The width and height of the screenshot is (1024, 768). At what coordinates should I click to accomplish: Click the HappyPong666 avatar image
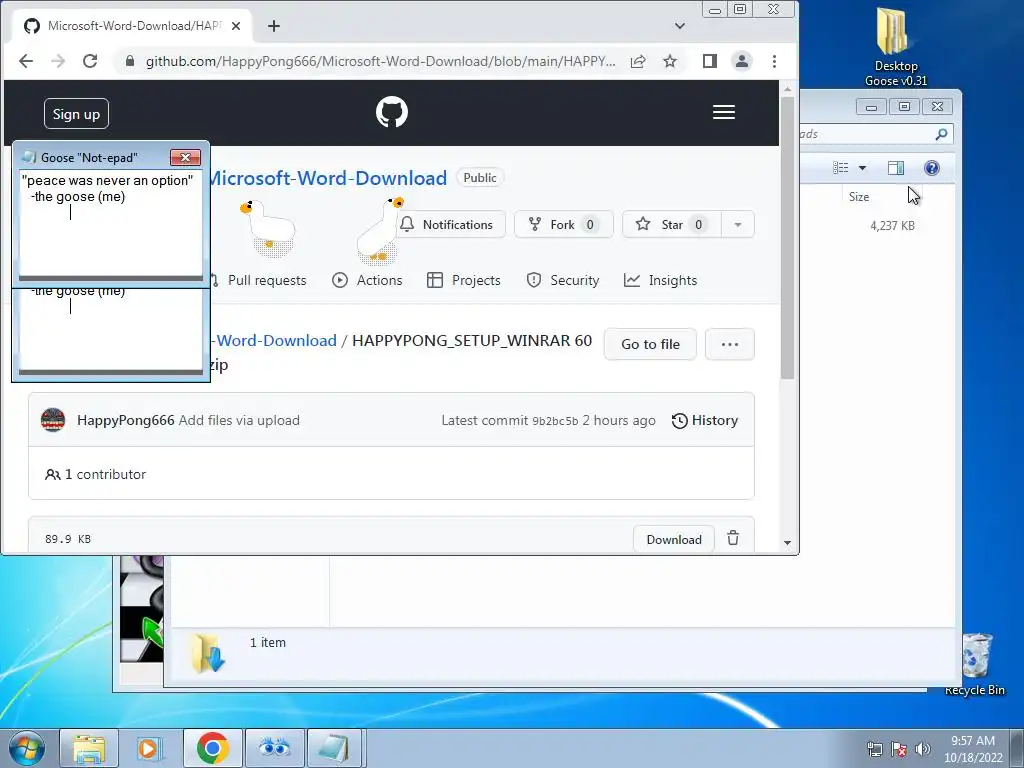[x=53, y=420]
